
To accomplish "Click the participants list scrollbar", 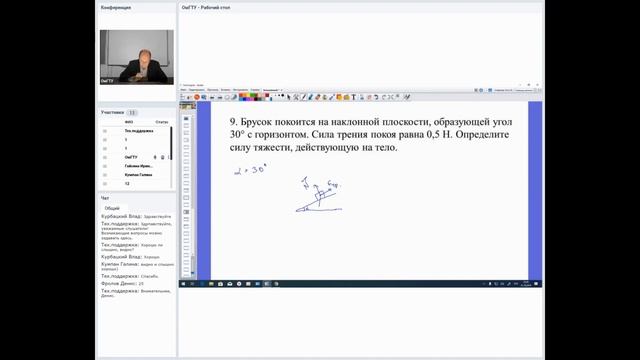I will [x=171, y=143].
